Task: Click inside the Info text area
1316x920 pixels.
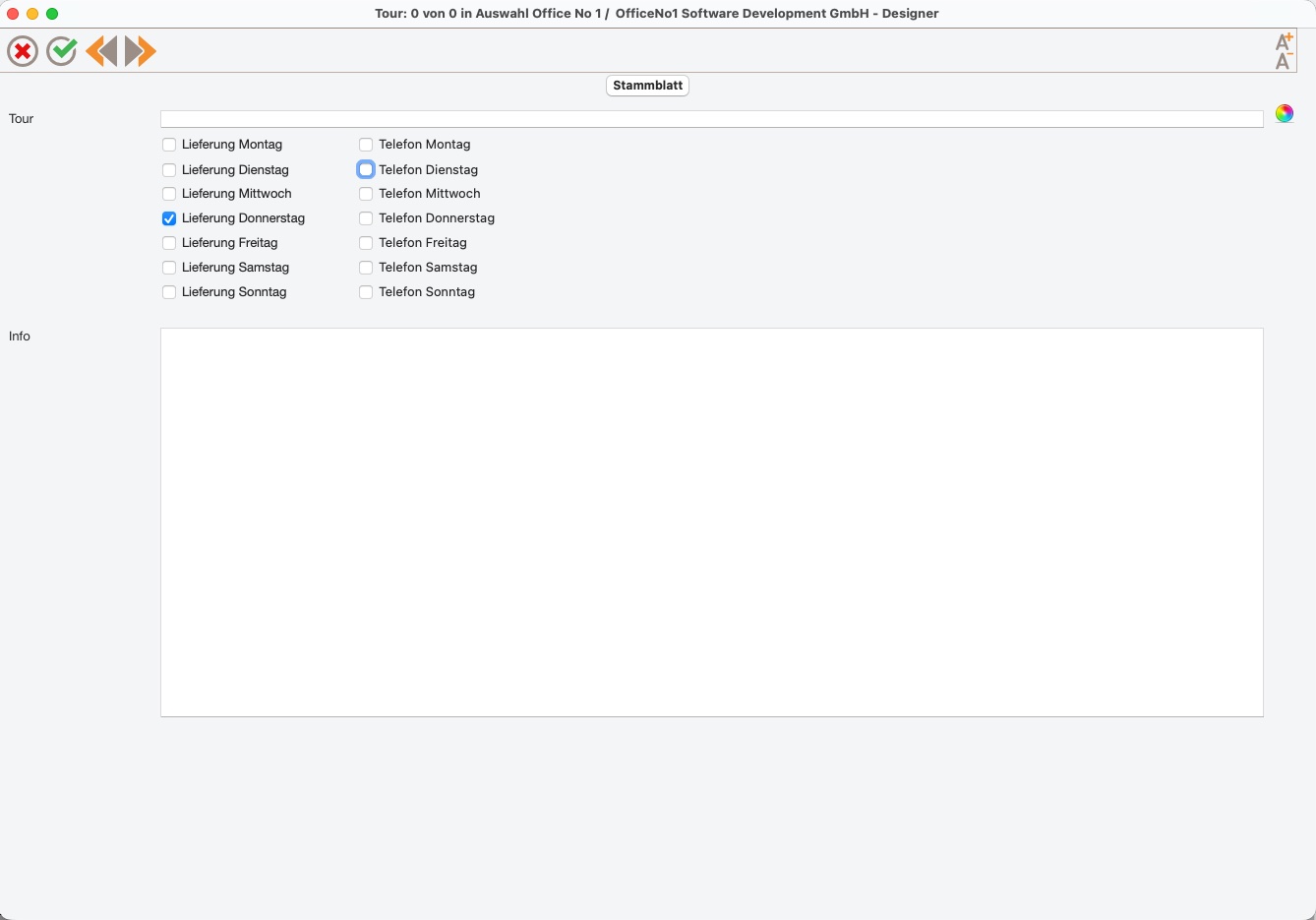Action: click(711, 522)
